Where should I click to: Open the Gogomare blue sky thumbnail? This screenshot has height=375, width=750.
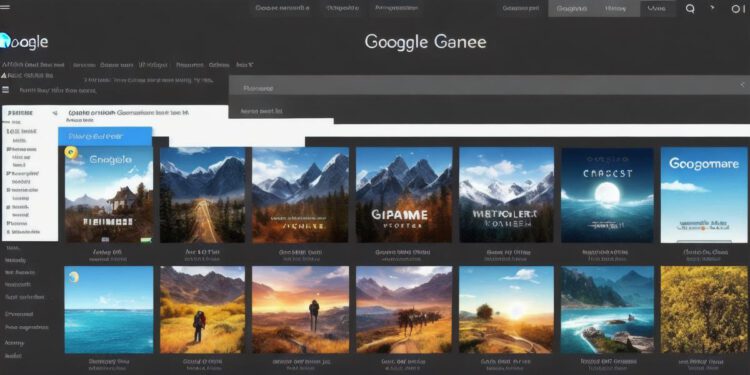coord(704,195)
